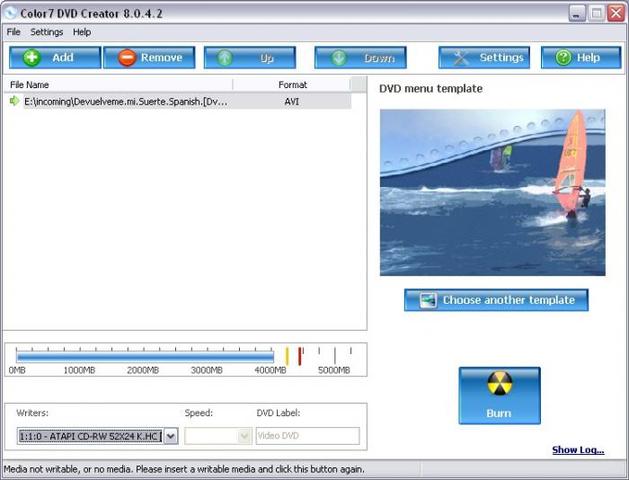629x480 pixels.
Task: Click the DVD Label input field
Action: [x=308, y=436]
